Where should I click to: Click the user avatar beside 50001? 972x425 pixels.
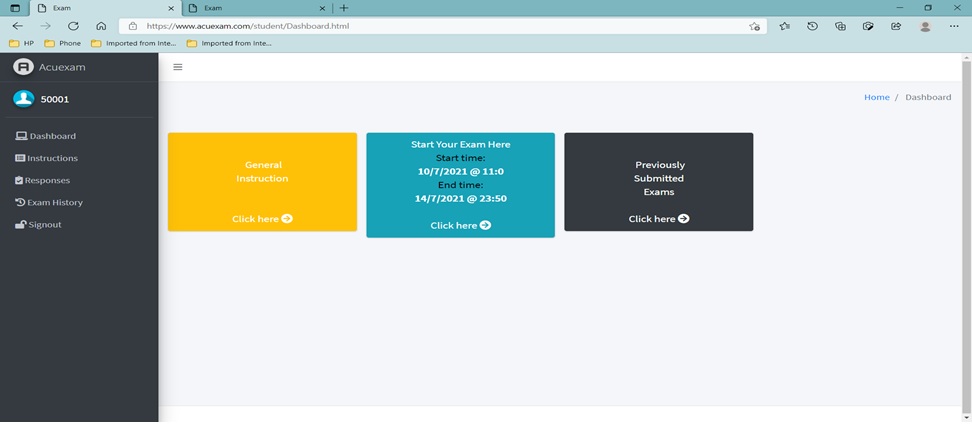pyautogui.click(x=23, y=99)
